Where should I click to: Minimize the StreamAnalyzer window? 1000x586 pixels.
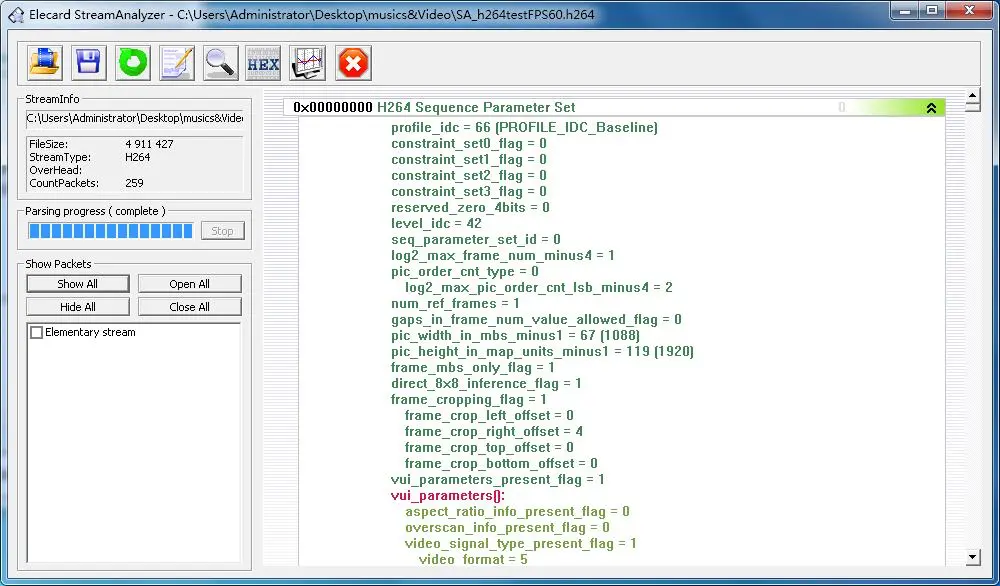[x=906, y=10]
